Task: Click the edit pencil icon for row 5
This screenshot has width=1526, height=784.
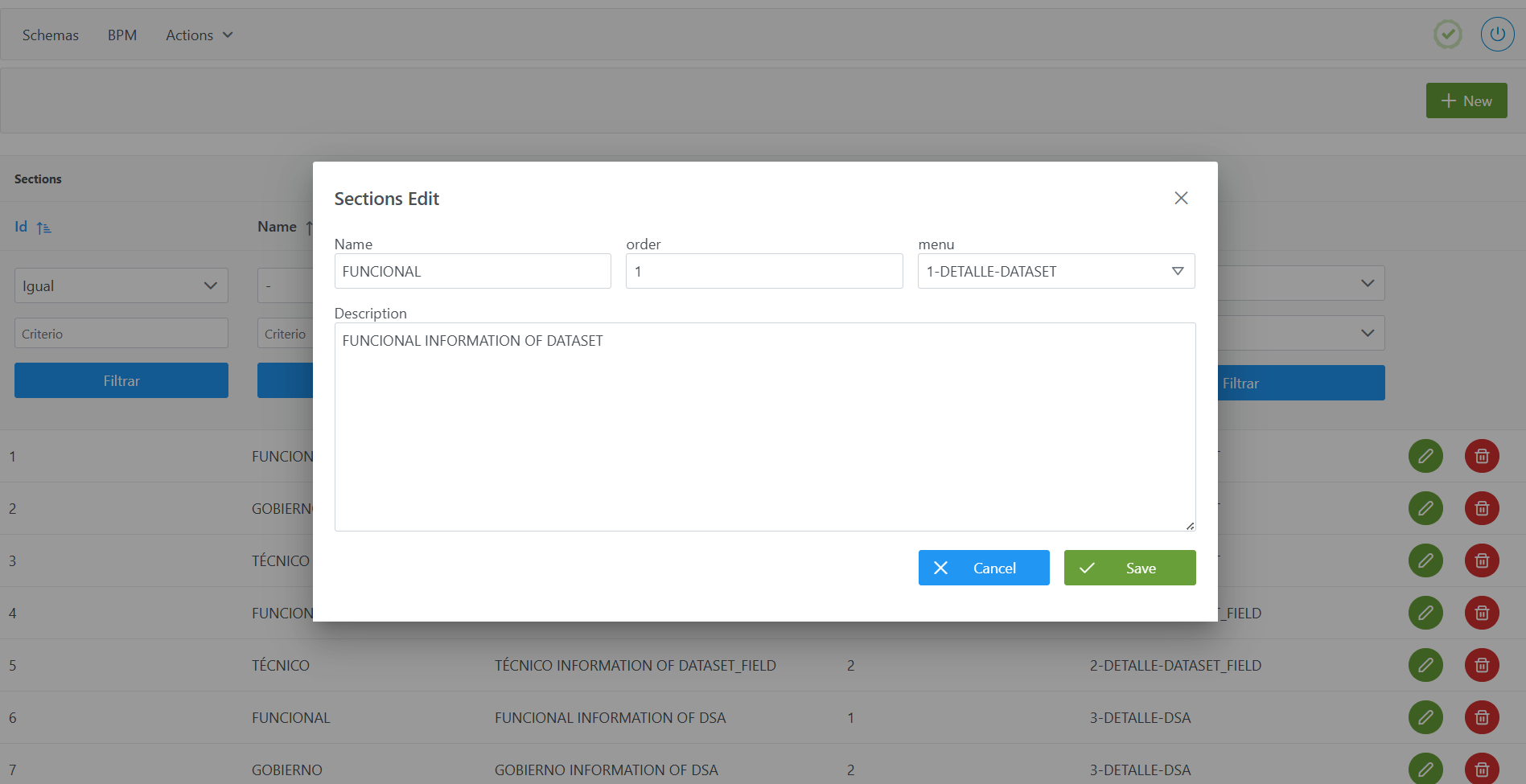Action: (1425, 665)
